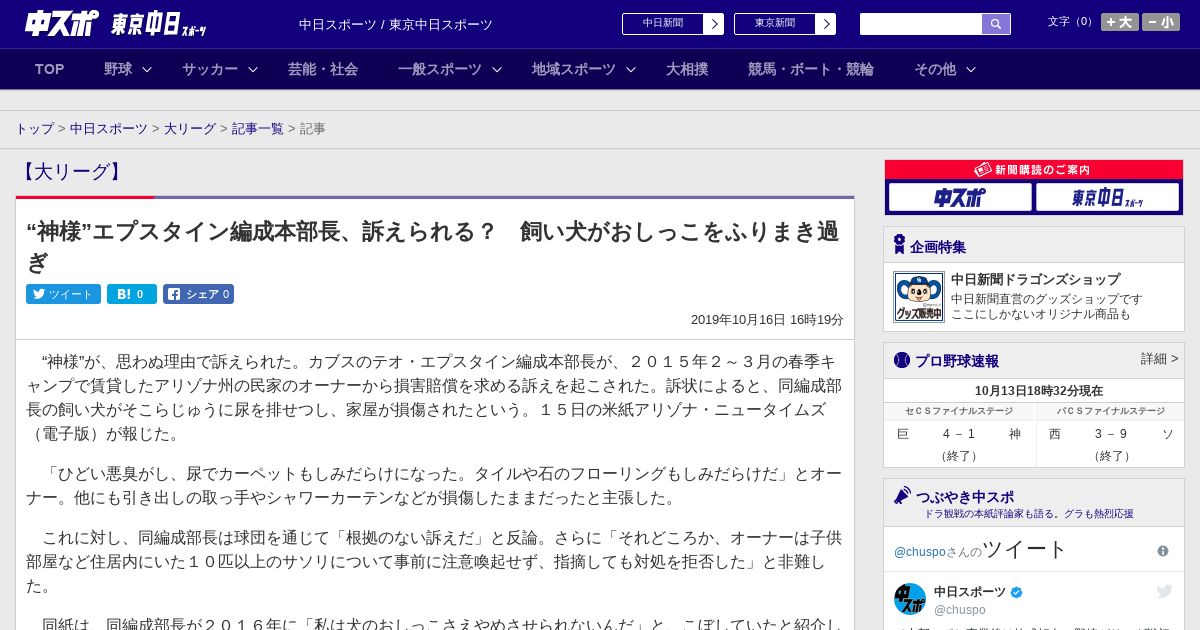Go to 中日スポーツ in the breadcrumb

tap(109, 129)
